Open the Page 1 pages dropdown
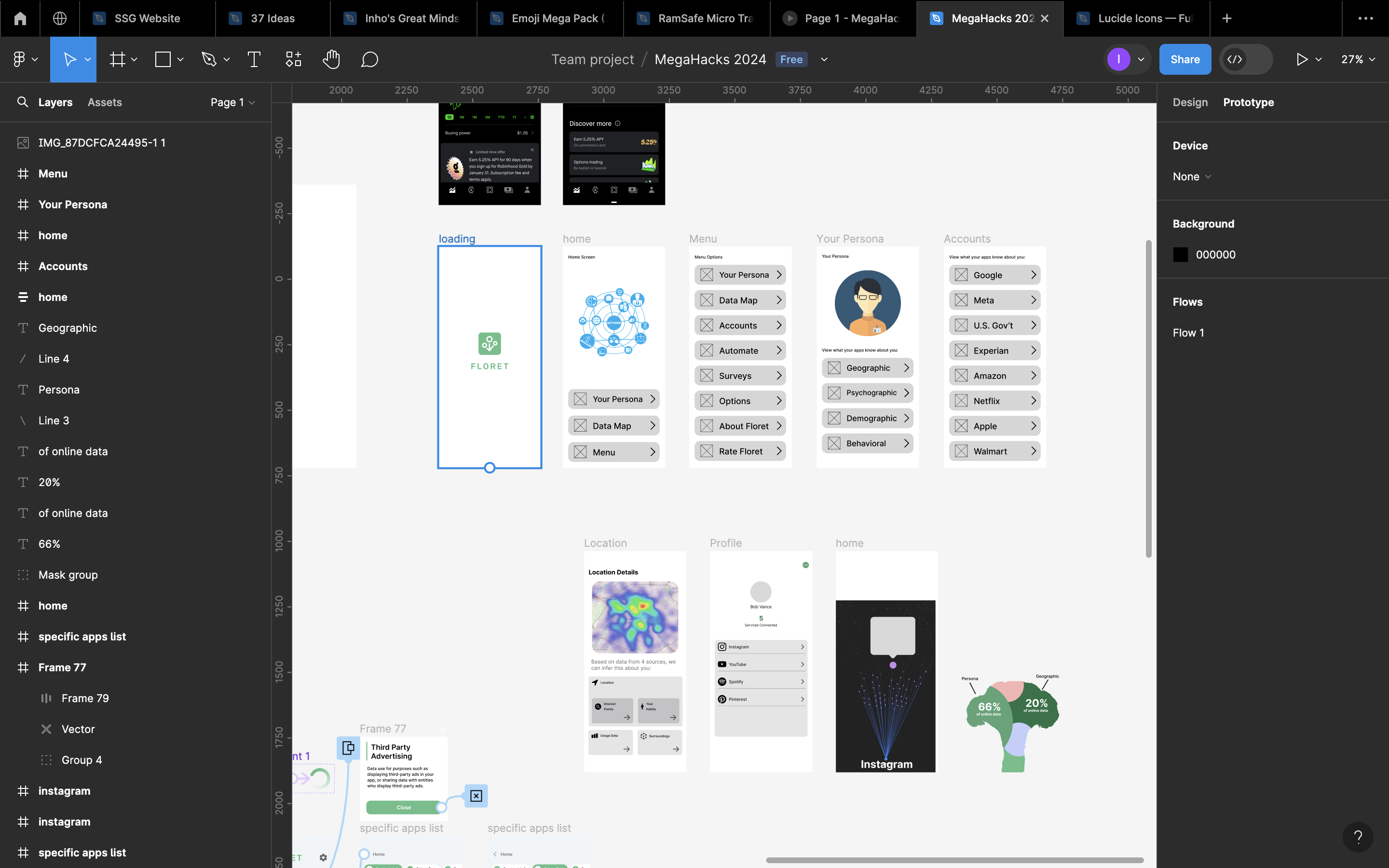 click(232, 102)
